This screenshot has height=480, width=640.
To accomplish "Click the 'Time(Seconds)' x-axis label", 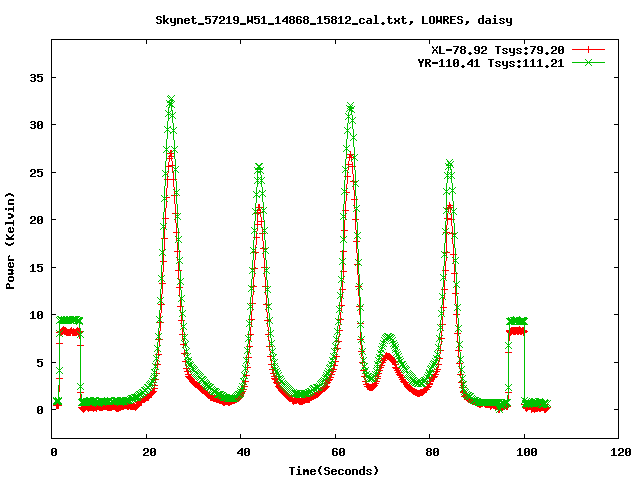I will (334, 471).
